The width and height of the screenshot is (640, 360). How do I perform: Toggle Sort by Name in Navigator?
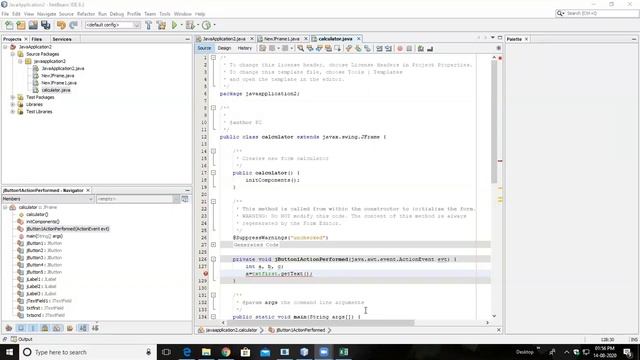(x=83, y=328)
